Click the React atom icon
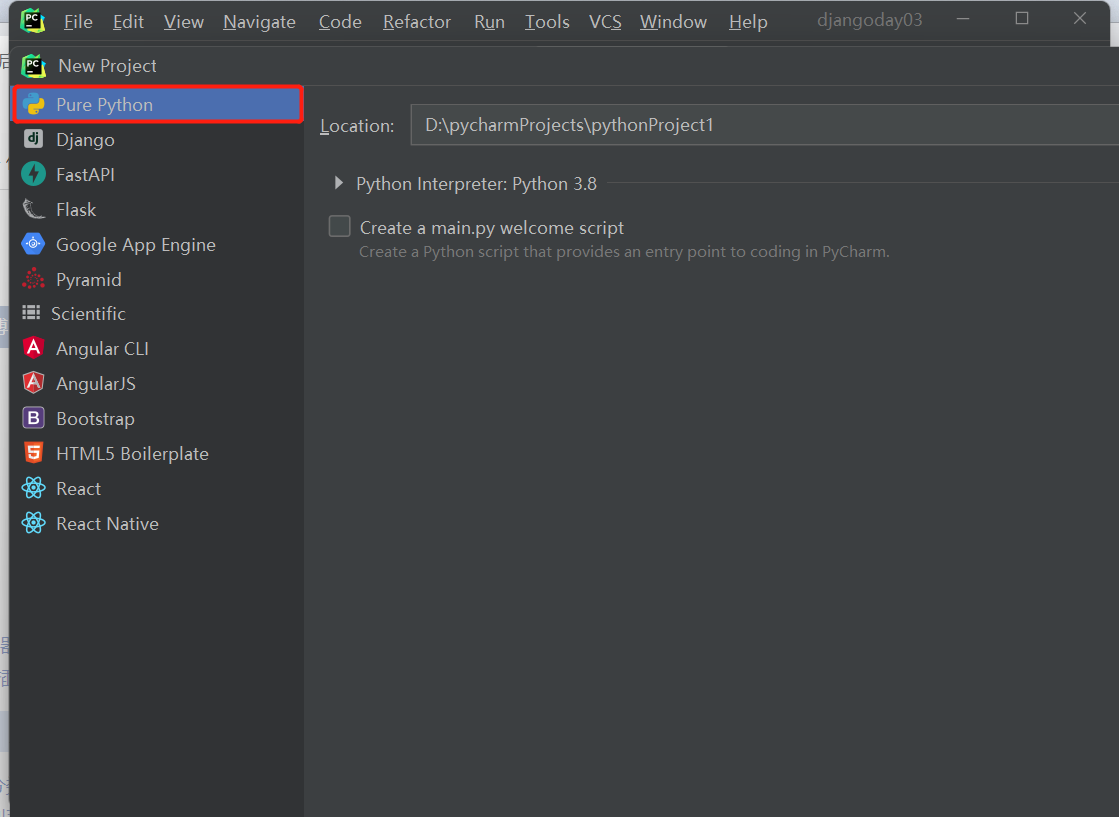Screen dimensions: 1119x817 point(34,488)
